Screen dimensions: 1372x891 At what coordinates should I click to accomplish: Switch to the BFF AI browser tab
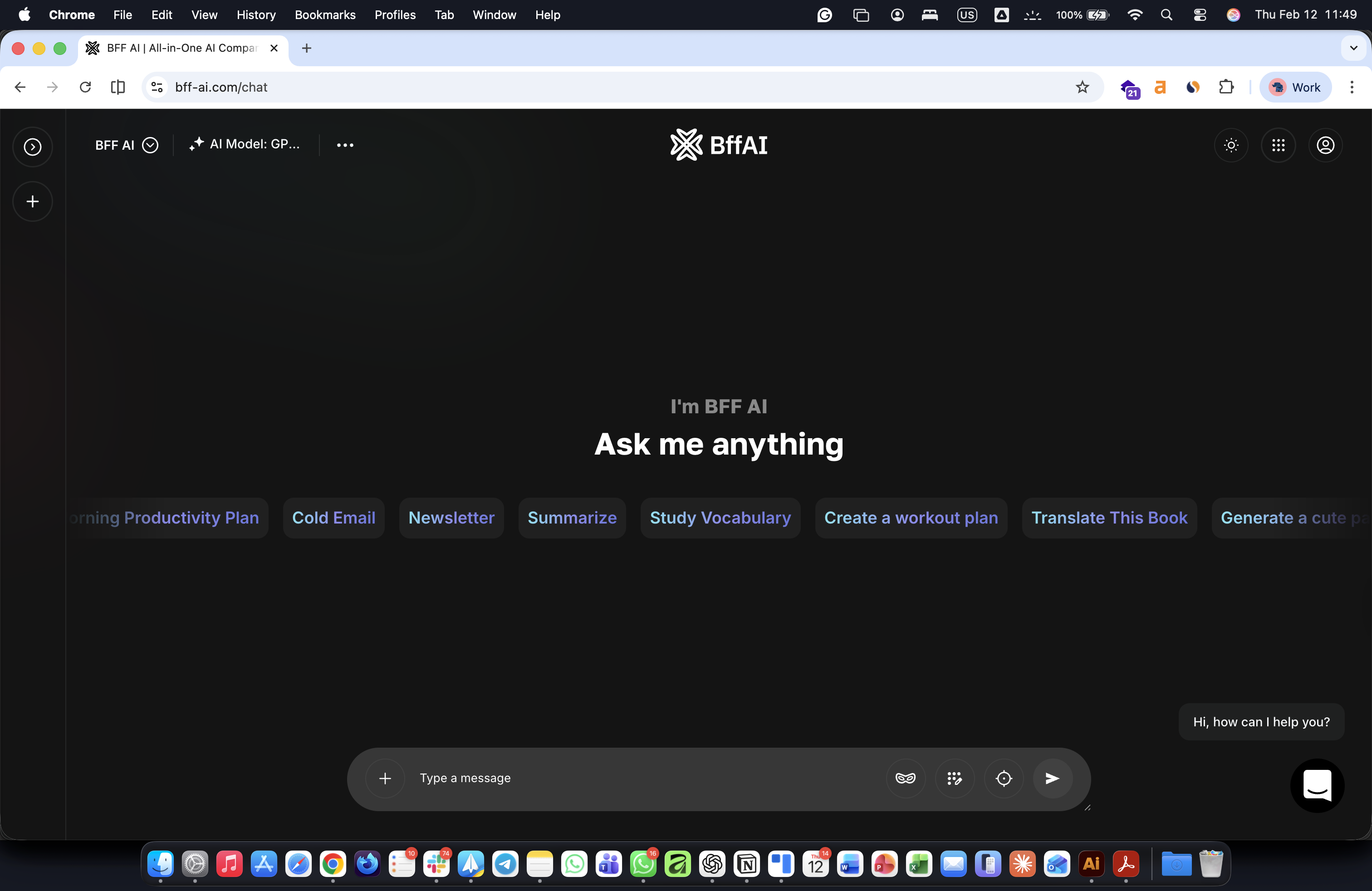tap(173, 49)
